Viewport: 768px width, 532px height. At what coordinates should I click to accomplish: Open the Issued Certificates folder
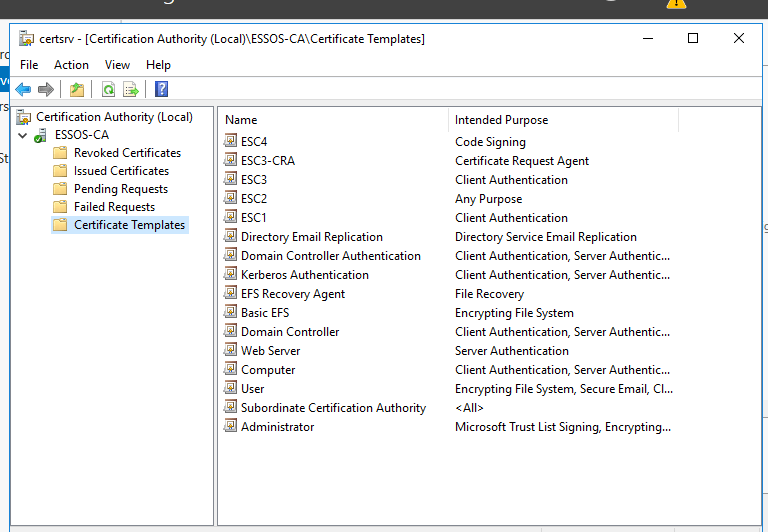tap(121, 171)
